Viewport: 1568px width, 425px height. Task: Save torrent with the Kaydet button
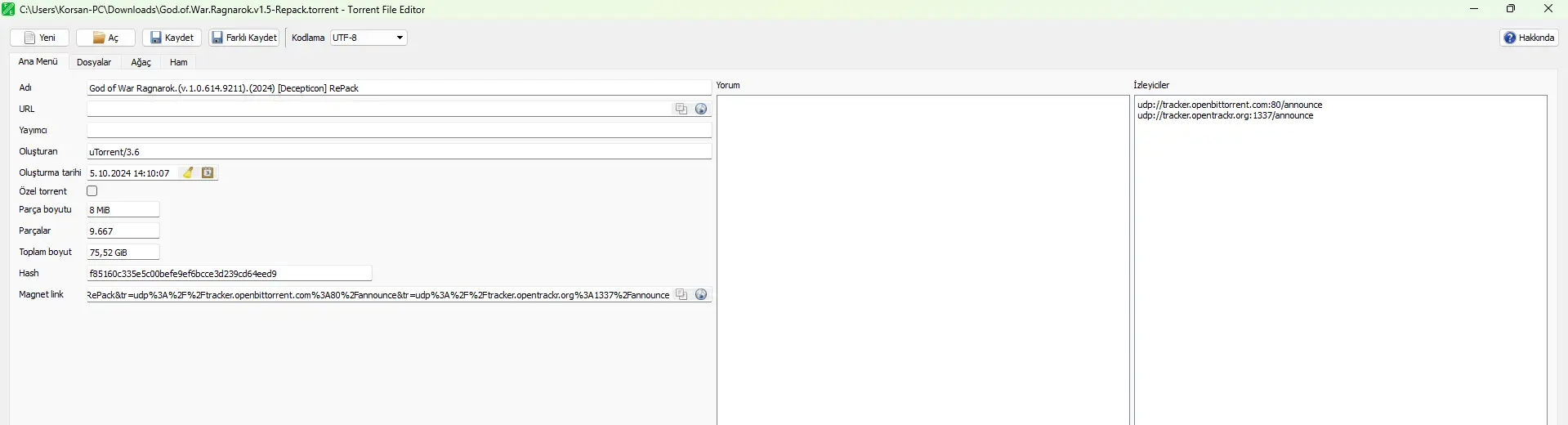[172, 38]
